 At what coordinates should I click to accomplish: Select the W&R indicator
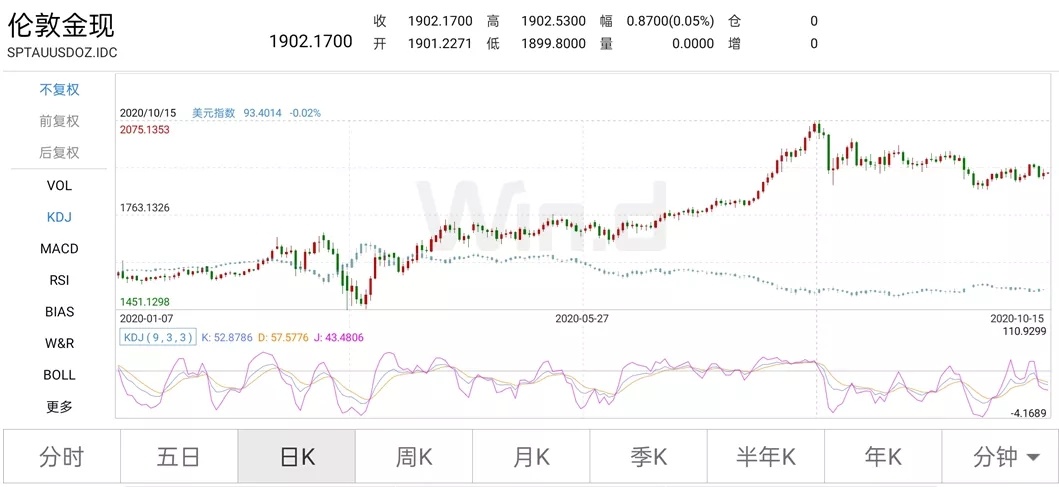[x=59, y=343]
